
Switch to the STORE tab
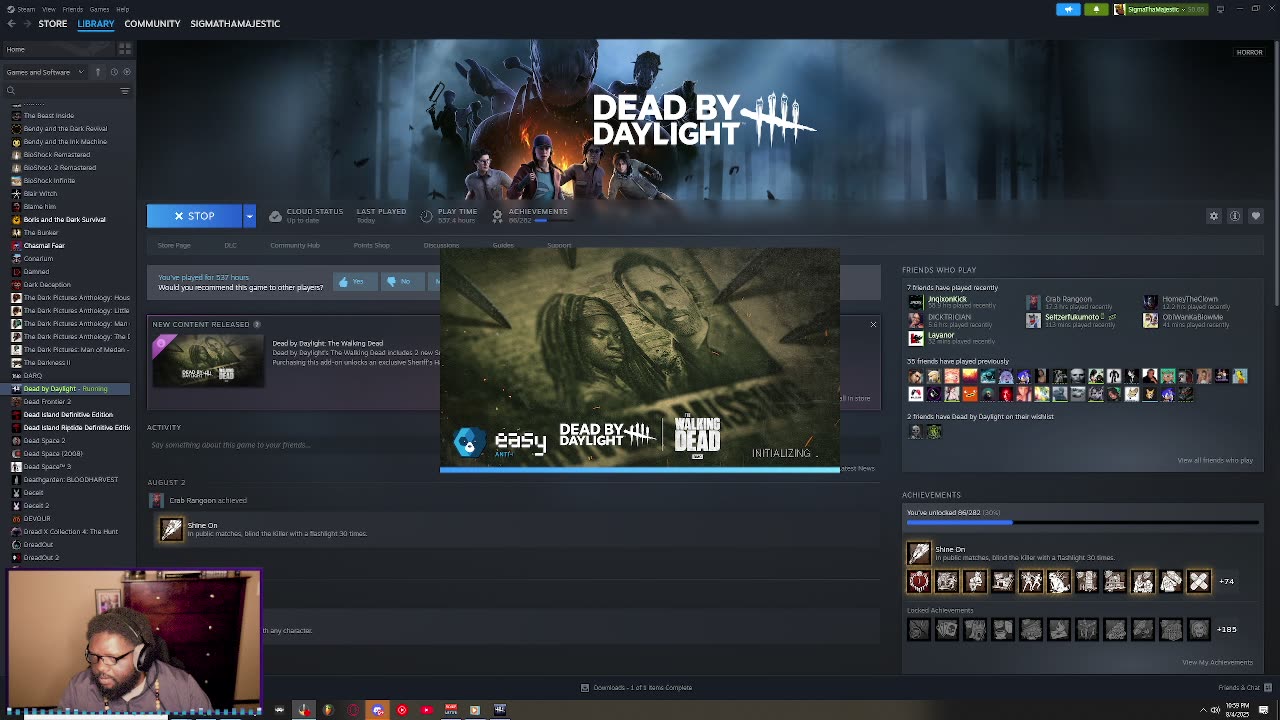[53, 23]
